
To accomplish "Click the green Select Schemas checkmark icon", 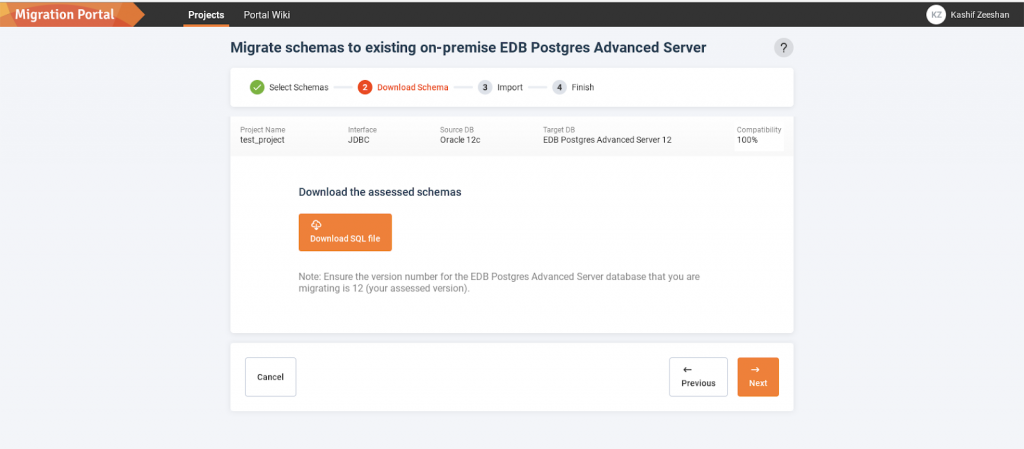I will click(257, 87).
